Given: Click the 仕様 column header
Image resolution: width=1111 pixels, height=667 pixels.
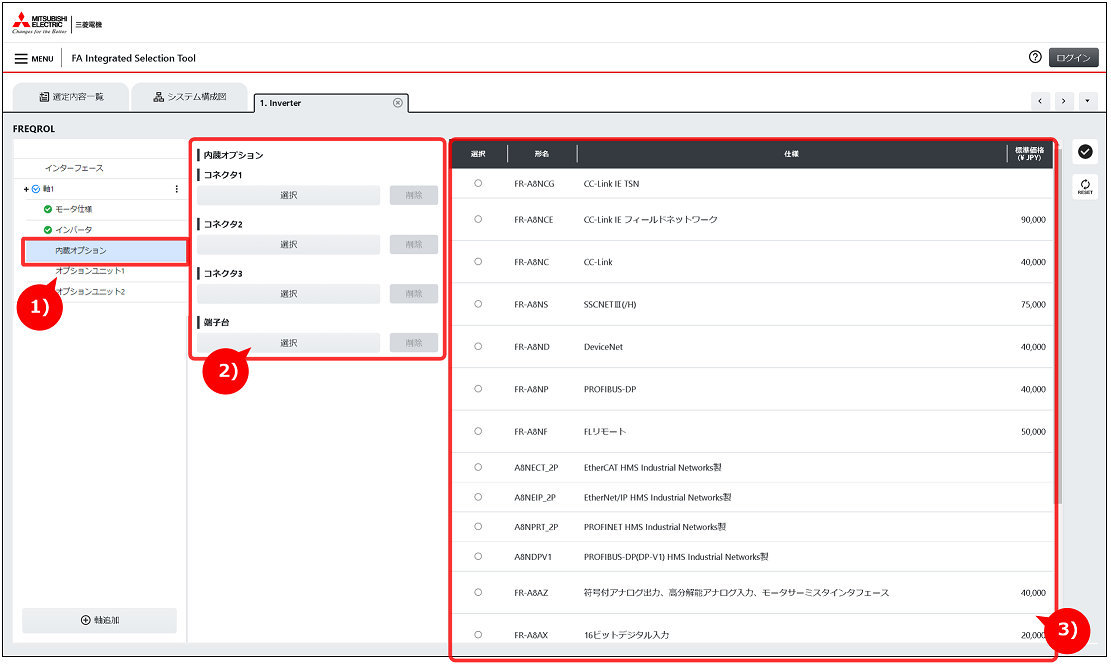Looking at the screenshot, I should (x=791, y=154).
